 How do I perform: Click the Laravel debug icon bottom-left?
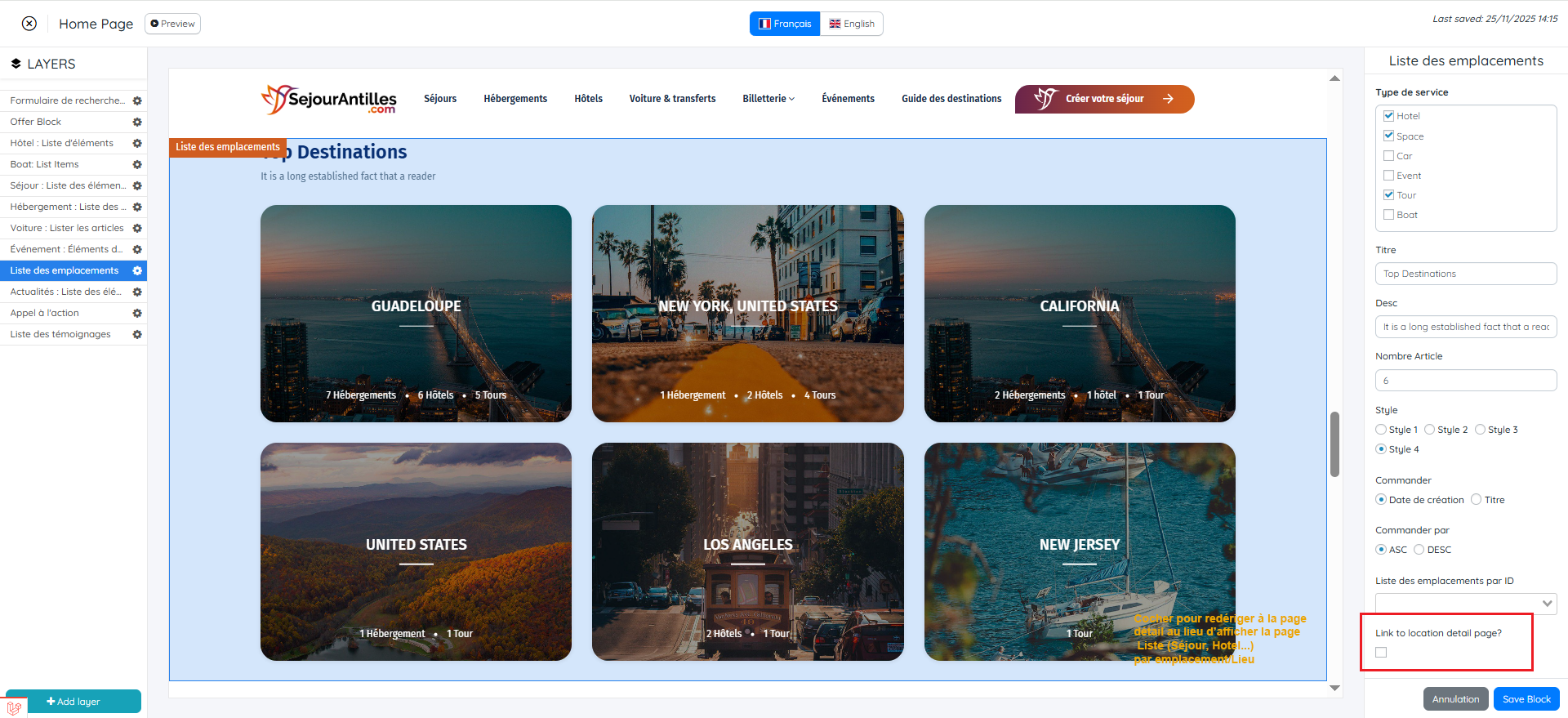tap(14, 707)
